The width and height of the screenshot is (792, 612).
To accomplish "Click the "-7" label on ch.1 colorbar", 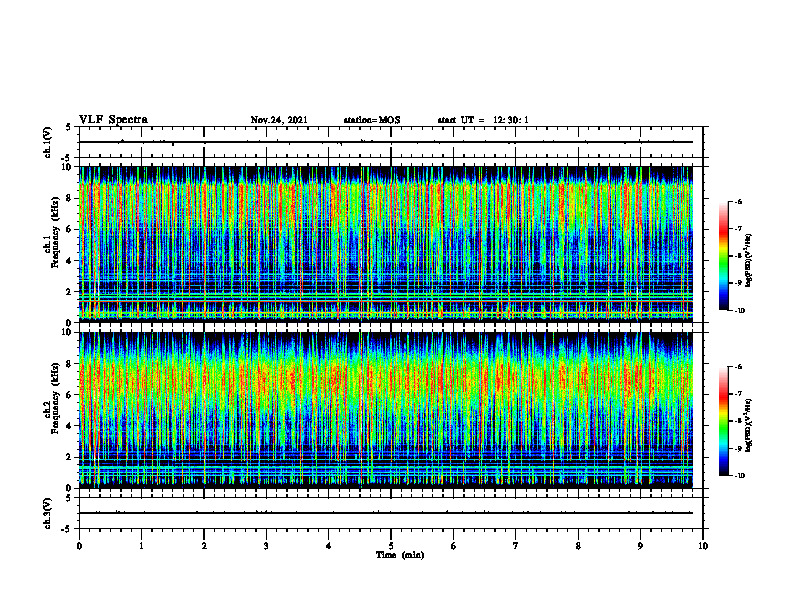I will (x=738, y=229).
